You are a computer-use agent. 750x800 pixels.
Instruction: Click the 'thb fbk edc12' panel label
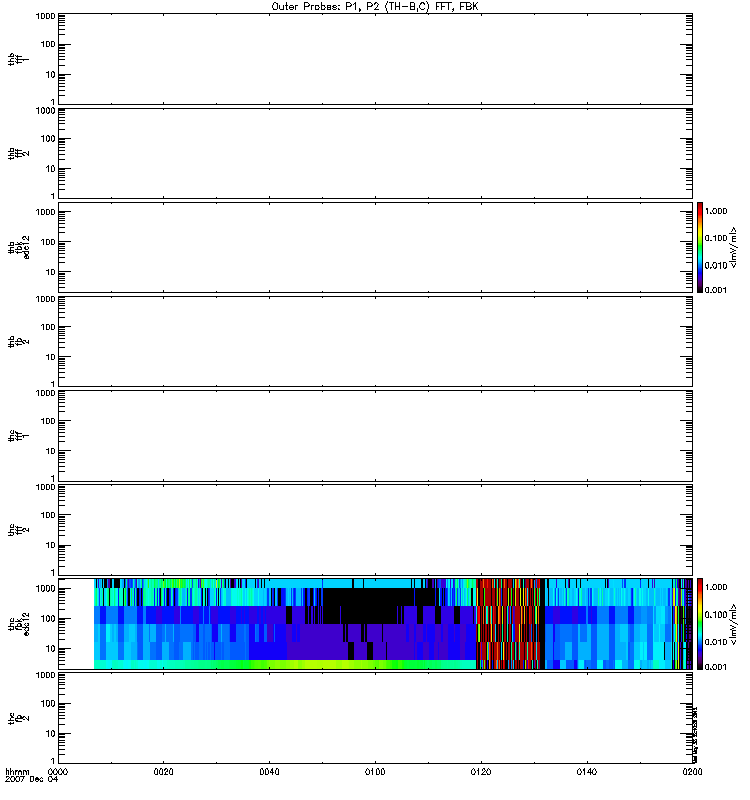18,247
